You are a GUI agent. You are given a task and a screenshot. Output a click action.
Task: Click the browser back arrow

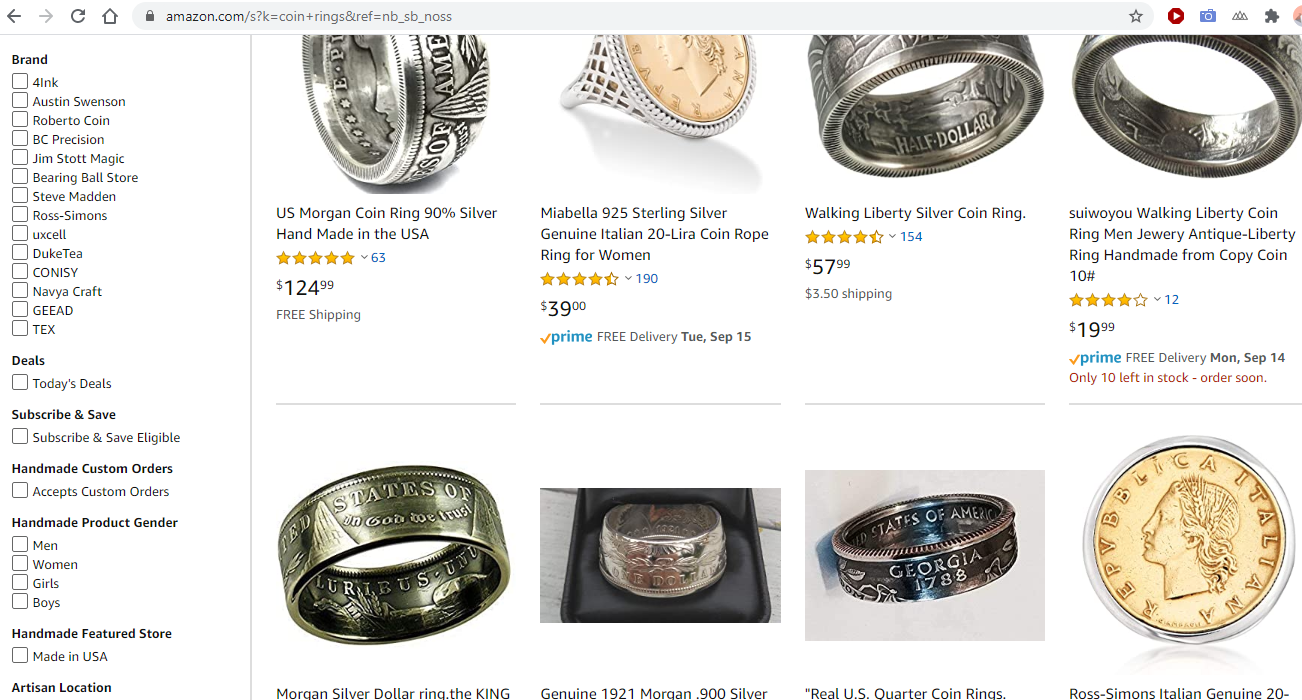[14, 16]
